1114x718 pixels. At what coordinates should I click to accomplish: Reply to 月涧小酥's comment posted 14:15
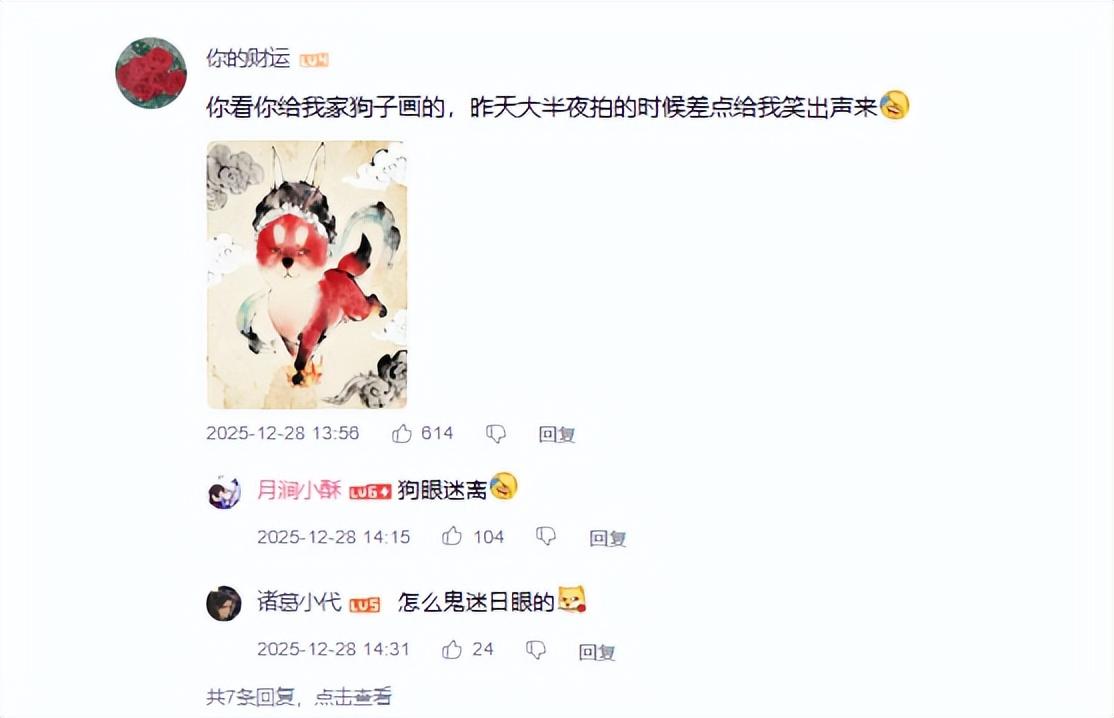[607, 538]
